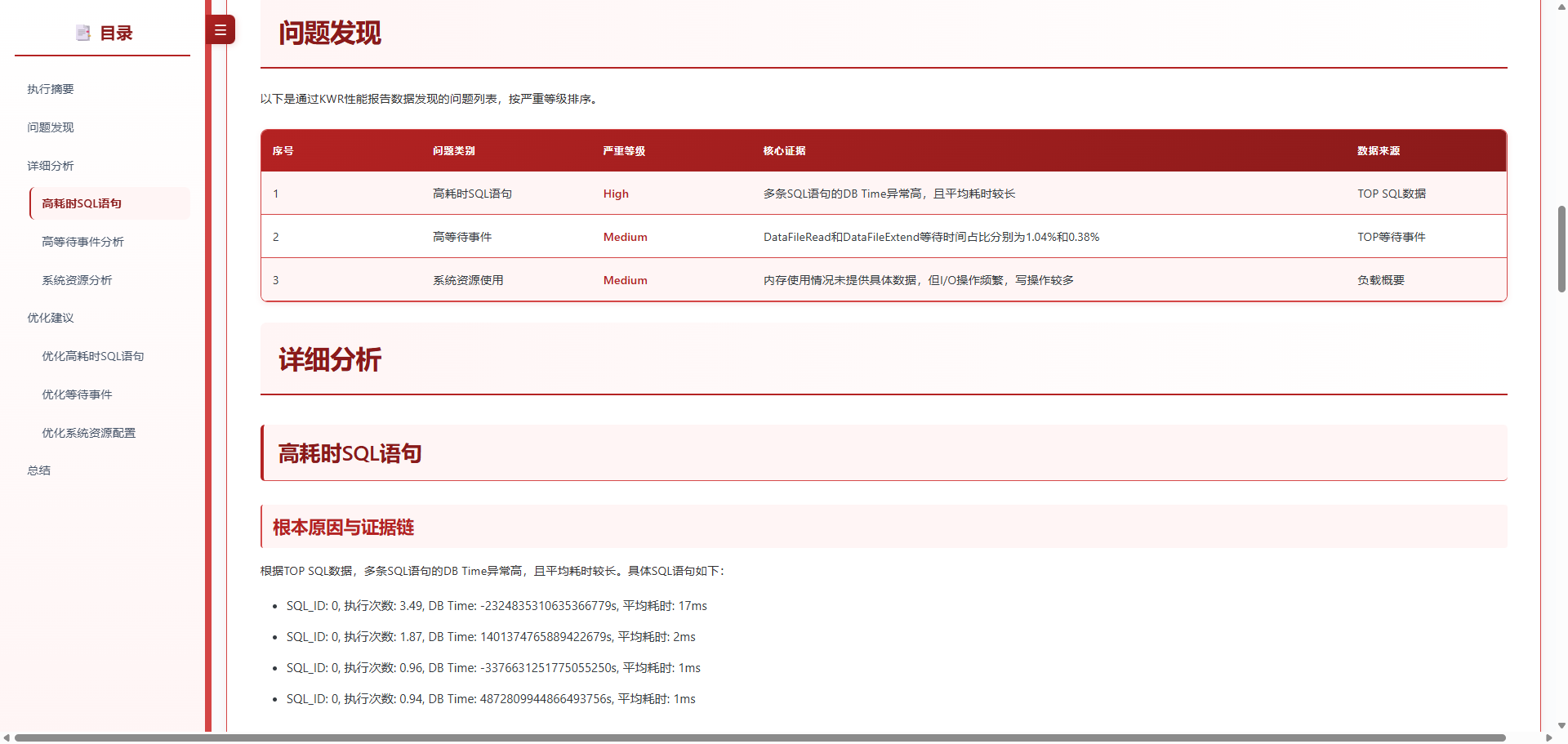This screenshot has height=744, width=1568.
Task: Click the horizontal scrollbar thumb
Action: (x=759, y=737)
